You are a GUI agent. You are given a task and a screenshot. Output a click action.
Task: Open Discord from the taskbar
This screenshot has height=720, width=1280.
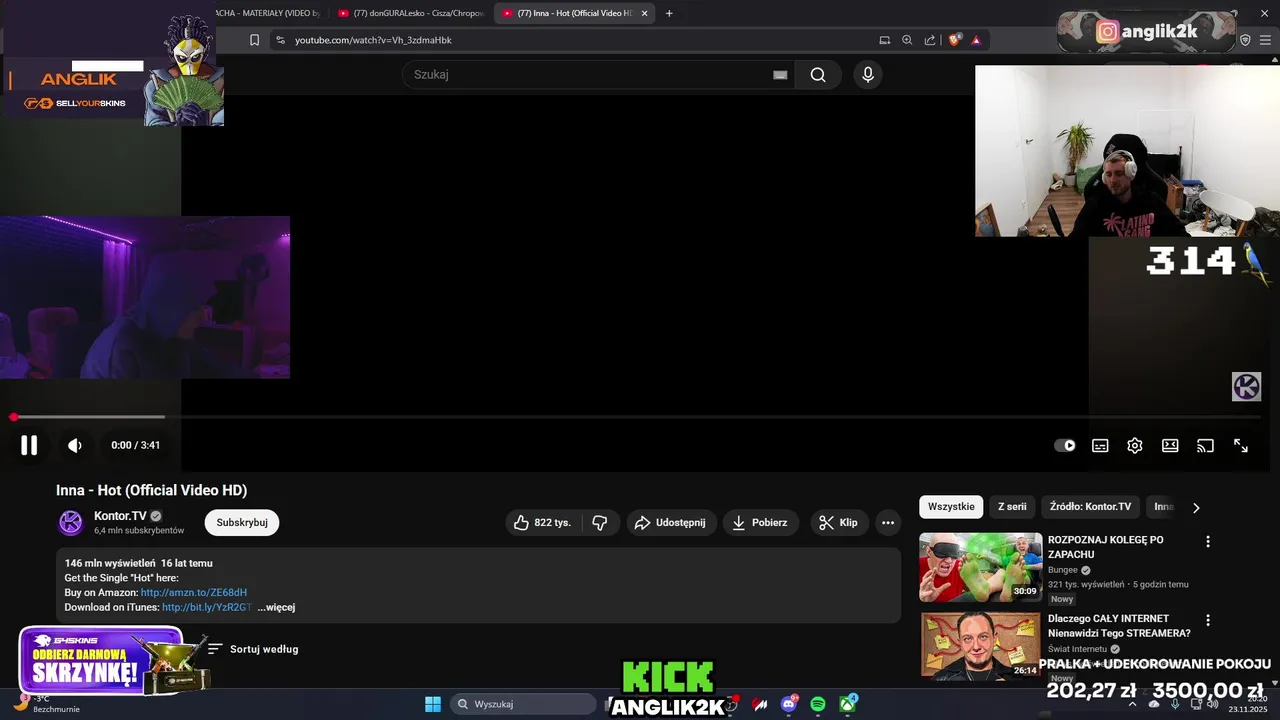[789, 704]
